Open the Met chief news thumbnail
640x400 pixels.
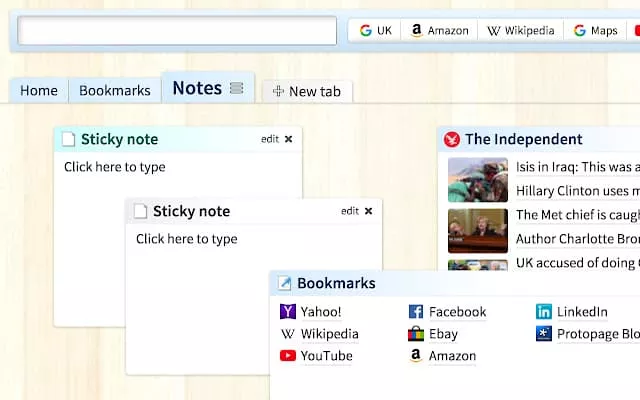click(477, 228)
